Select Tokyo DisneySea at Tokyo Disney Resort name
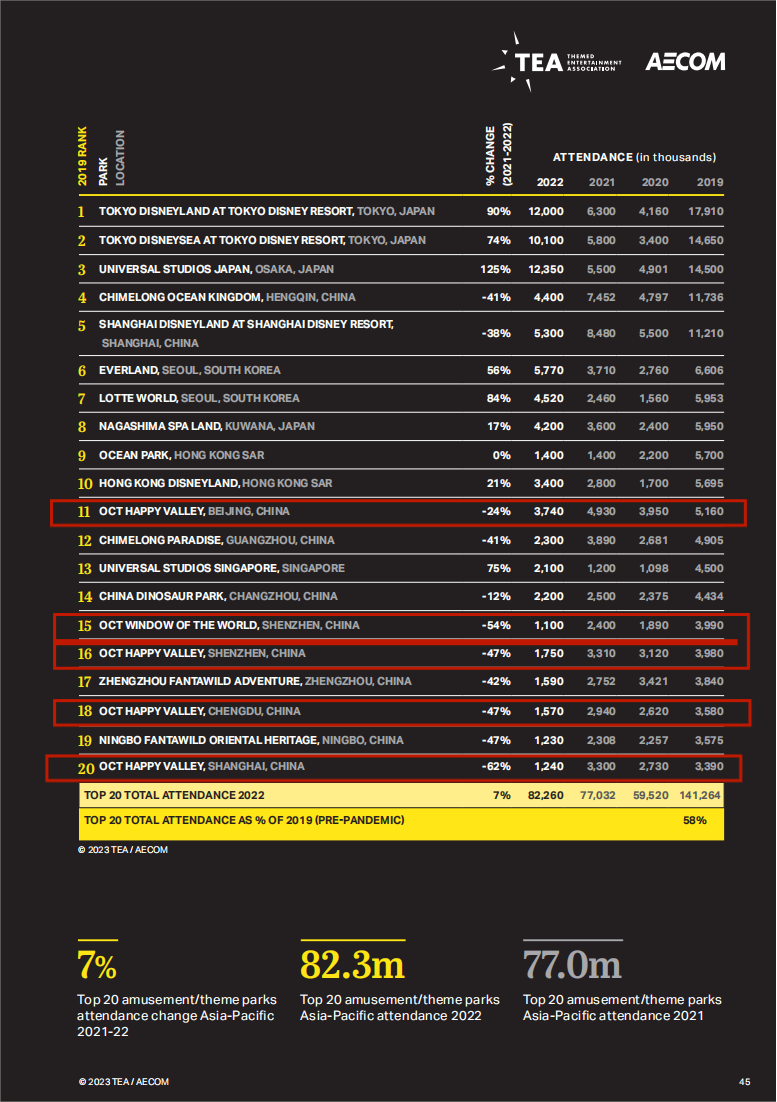 (x=262, y=240)
